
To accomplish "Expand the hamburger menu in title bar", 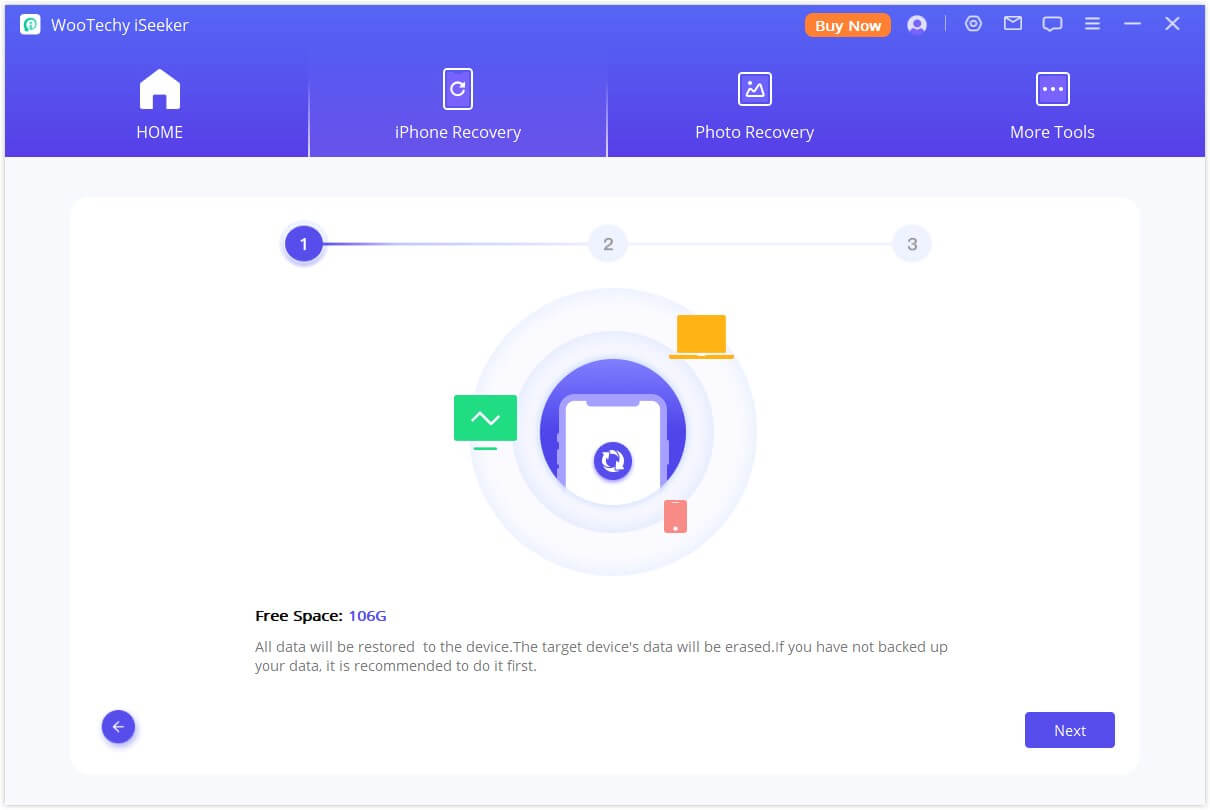I will pyautogui.click(x=1092, y=24).
